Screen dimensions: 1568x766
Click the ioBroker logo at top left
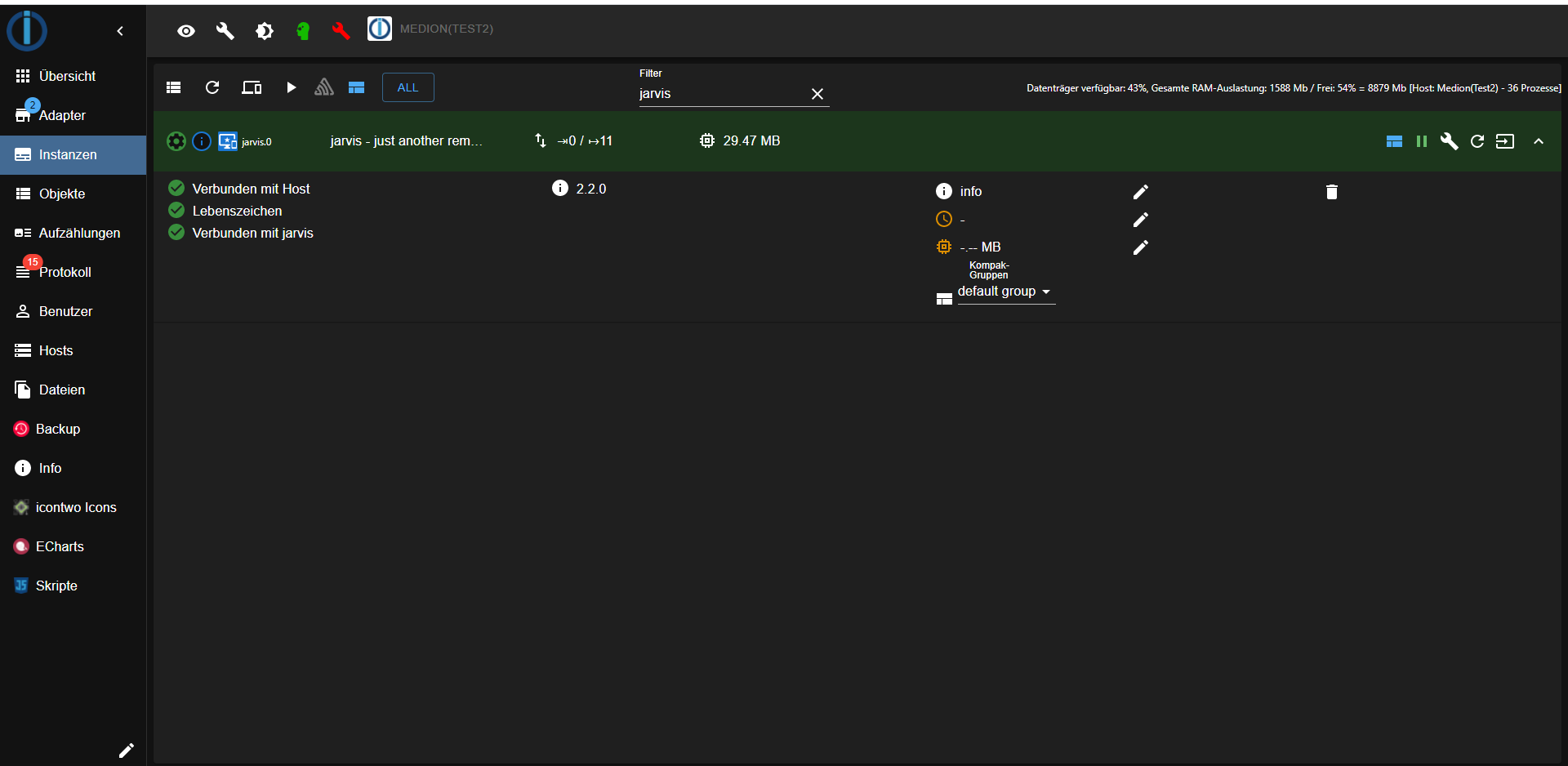click(27, 30)
